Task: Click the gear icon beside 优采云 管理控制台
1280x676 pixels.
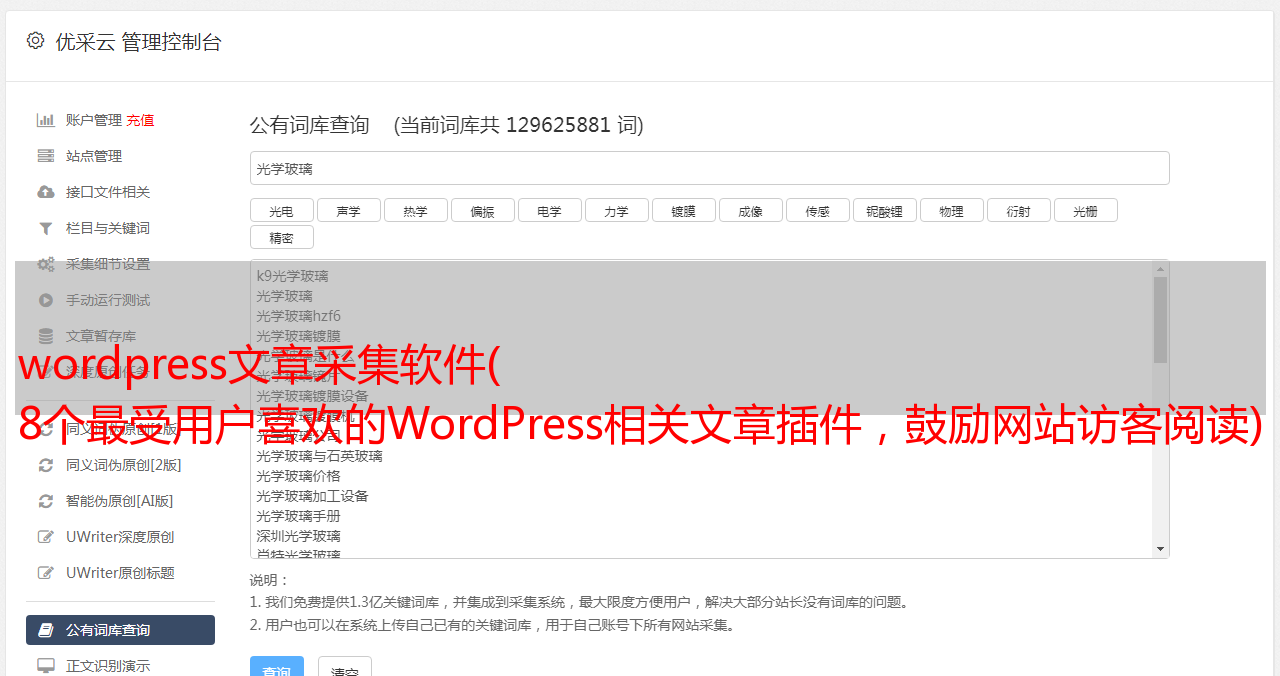Action: tap(36, 41)
